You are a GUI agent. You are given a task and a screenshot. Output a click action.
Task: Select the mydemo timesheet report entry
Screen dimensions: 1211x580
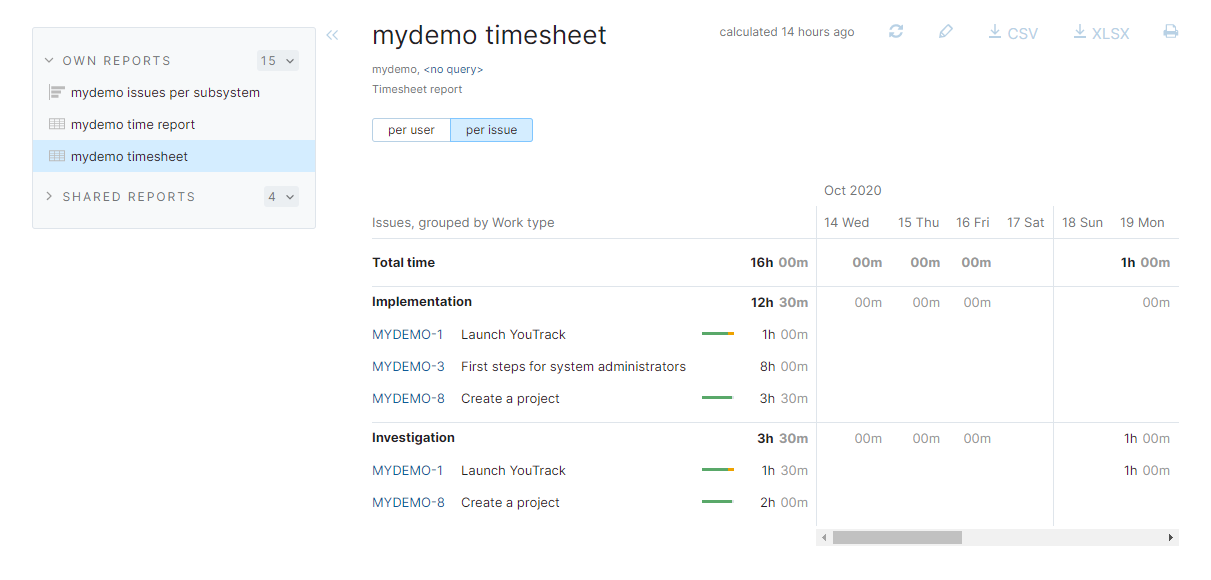click(x=129, y=156)
